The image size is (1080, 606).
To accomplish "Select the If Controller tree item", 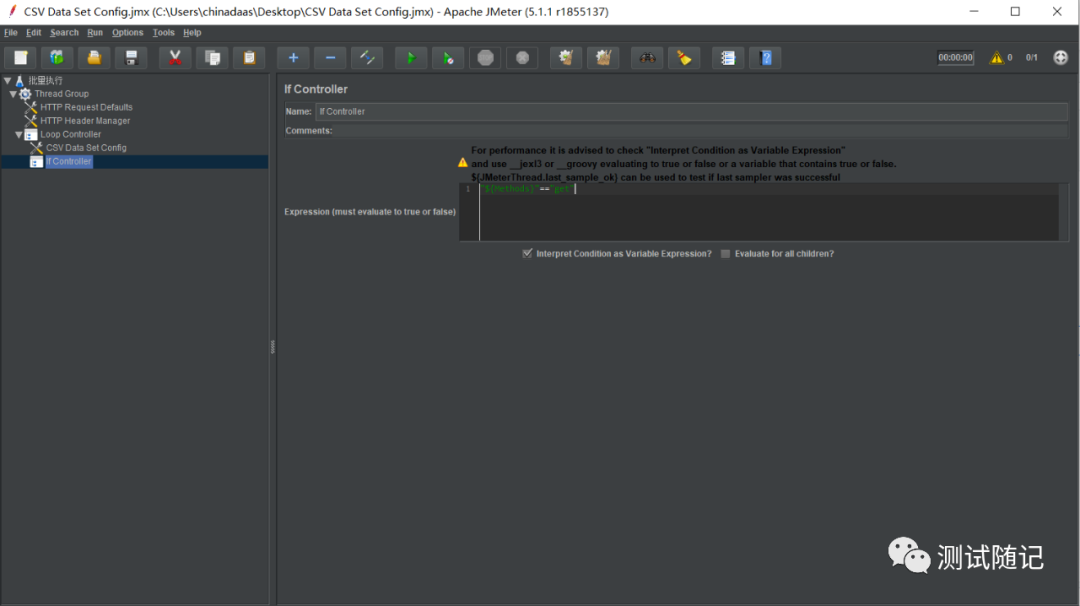I will (68, 161).
